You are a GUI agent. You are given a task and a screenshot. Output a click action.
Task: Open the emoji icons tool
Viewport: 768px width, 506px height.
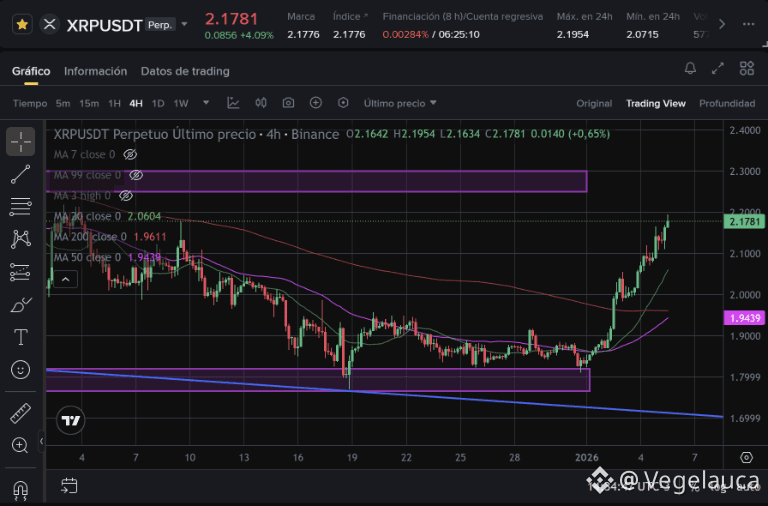pyautogui.click(x=21, y=369)
